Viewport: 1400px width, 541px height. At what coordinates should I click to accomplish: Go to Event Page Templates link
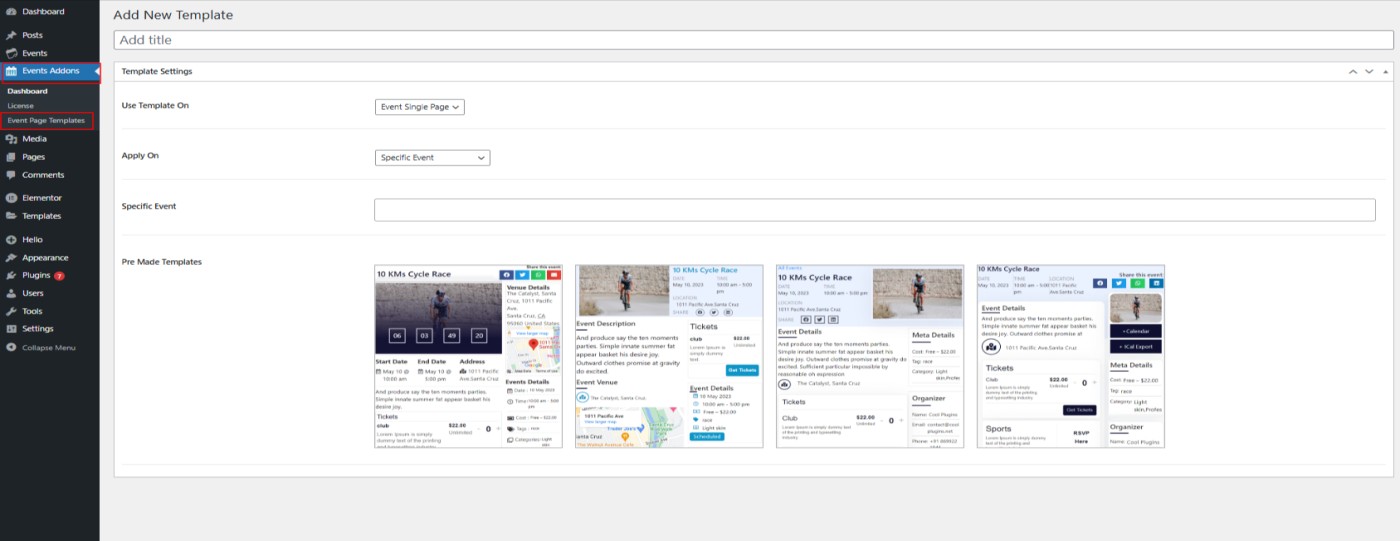pos(46,120)
